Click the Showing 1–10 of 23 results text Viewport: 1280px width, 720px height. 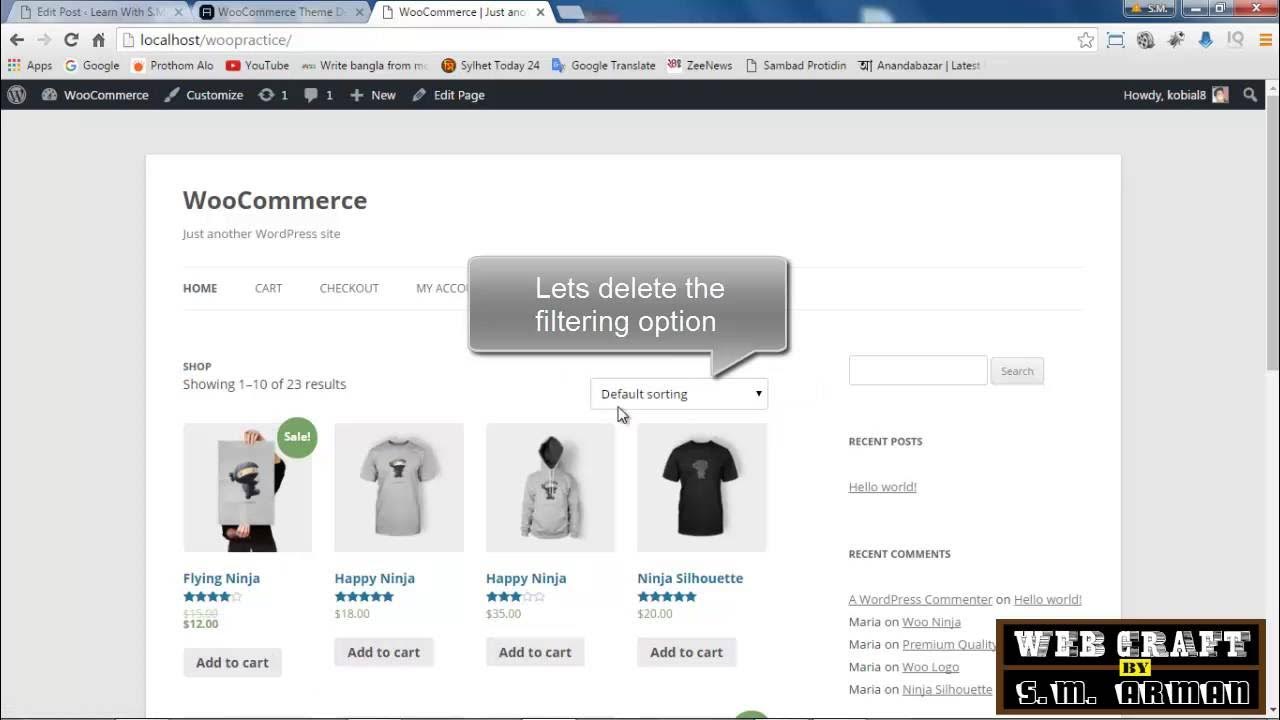[x=264, y=384]
